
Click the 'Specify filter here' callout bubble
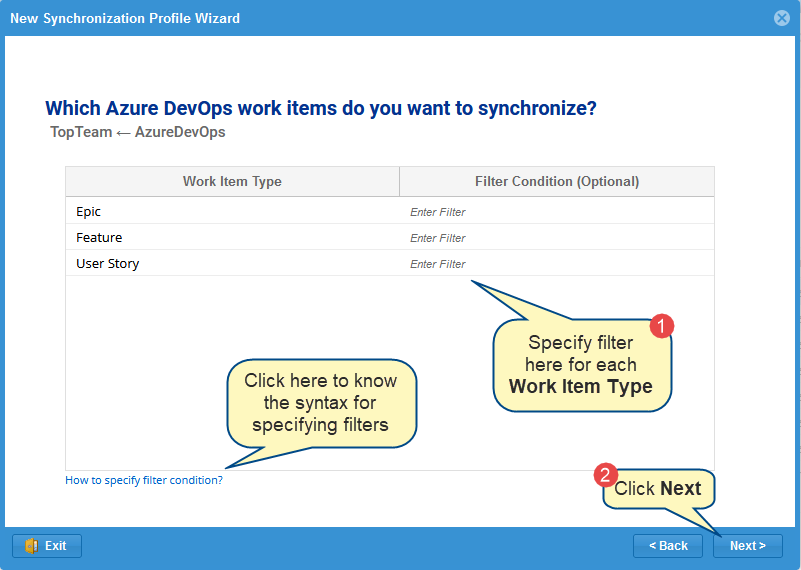(x=580, y=366)
